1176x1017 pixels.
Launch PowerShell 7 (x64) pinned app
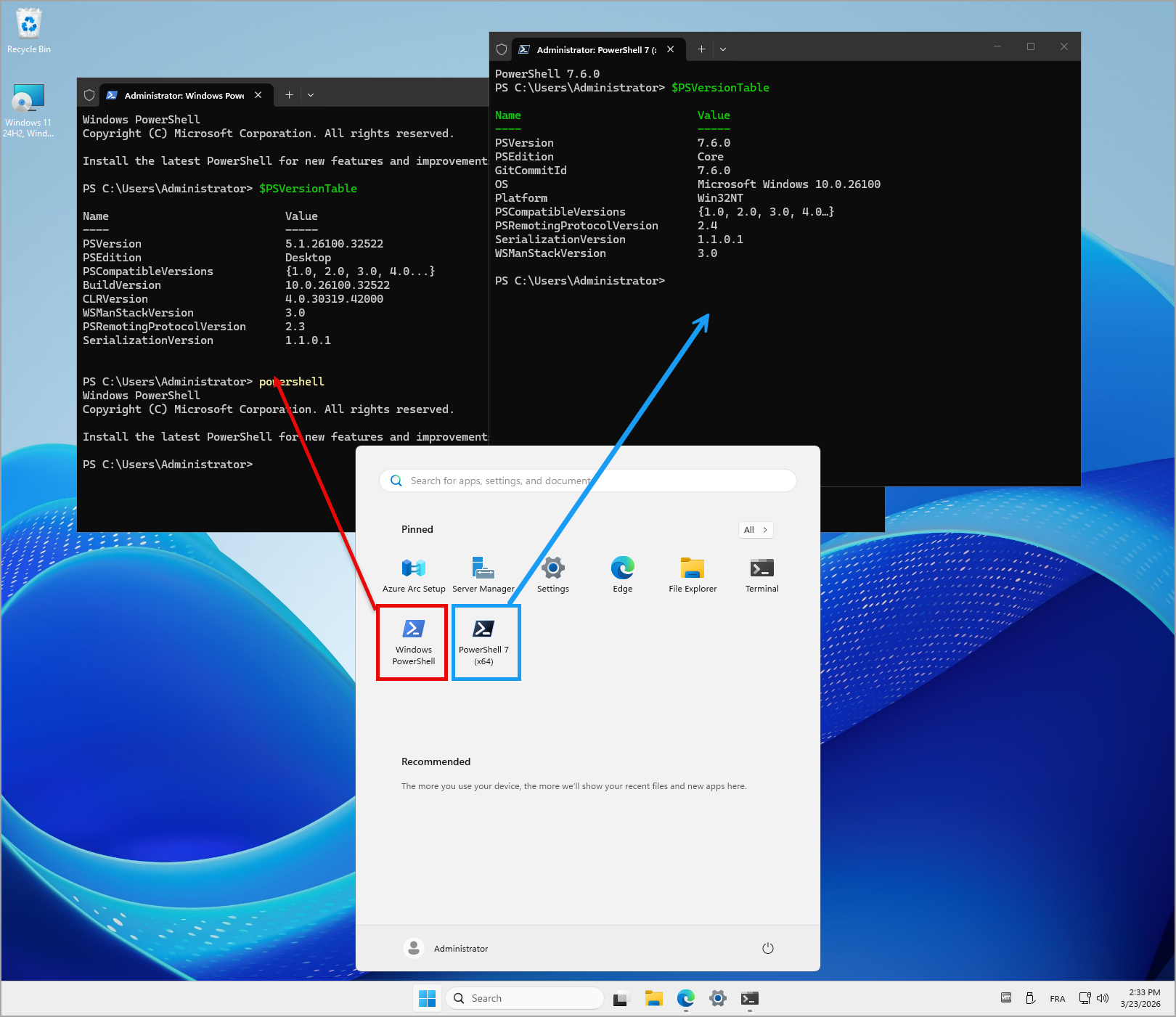click(483, 642)
